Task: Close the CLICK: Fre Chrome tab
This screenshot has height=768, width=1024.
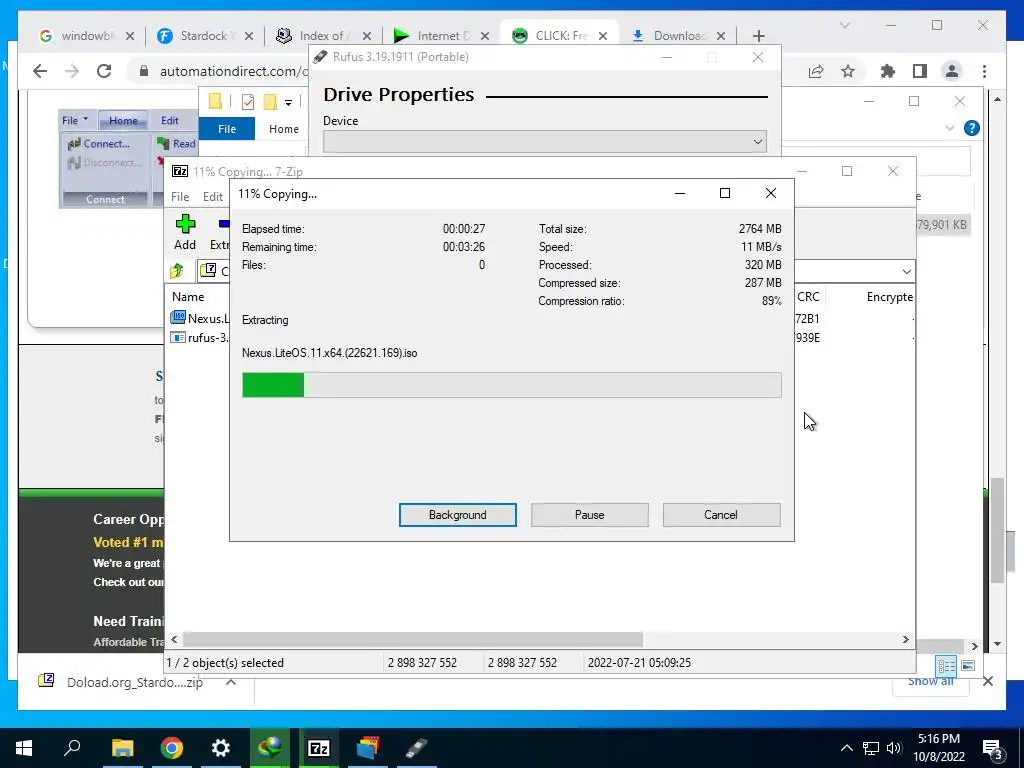Action: point(603,36)
